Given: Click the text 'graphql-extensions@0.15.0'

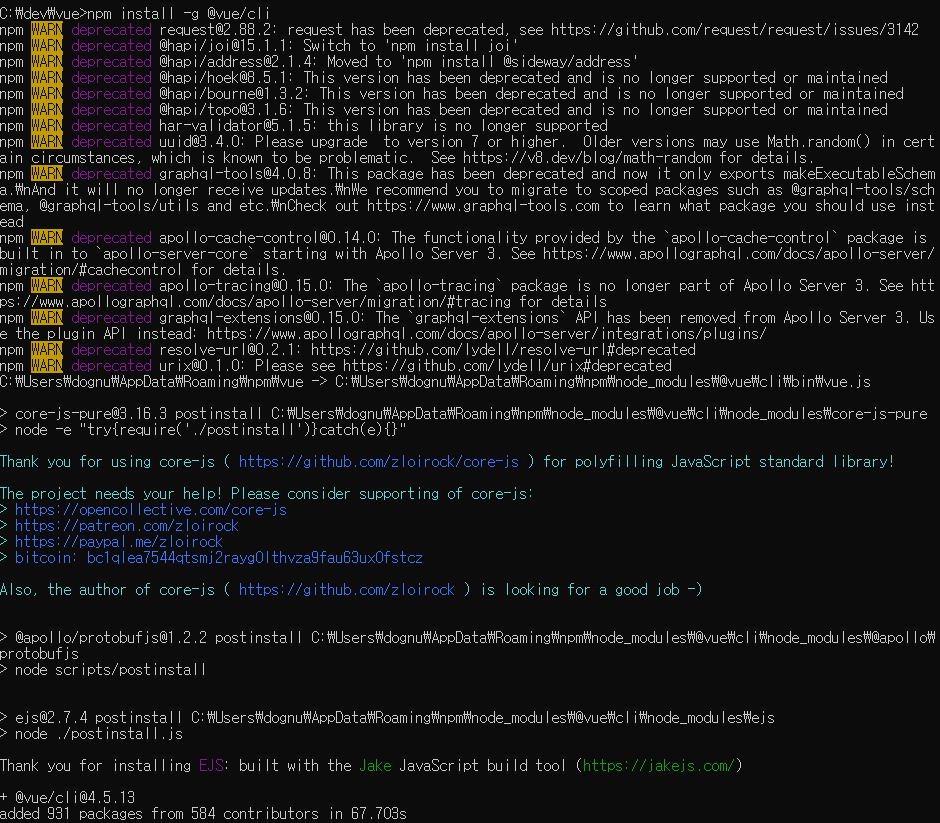Looking at the screenshot, I should coord(263,317).
